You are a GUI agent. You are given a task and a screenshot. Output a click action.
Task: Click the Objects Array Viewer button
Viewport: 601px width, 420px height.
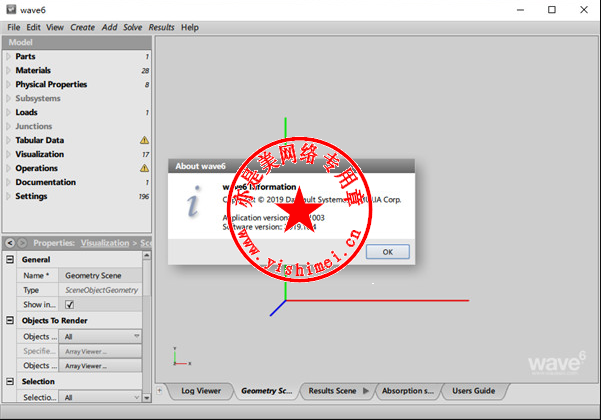tap(100, 366)
